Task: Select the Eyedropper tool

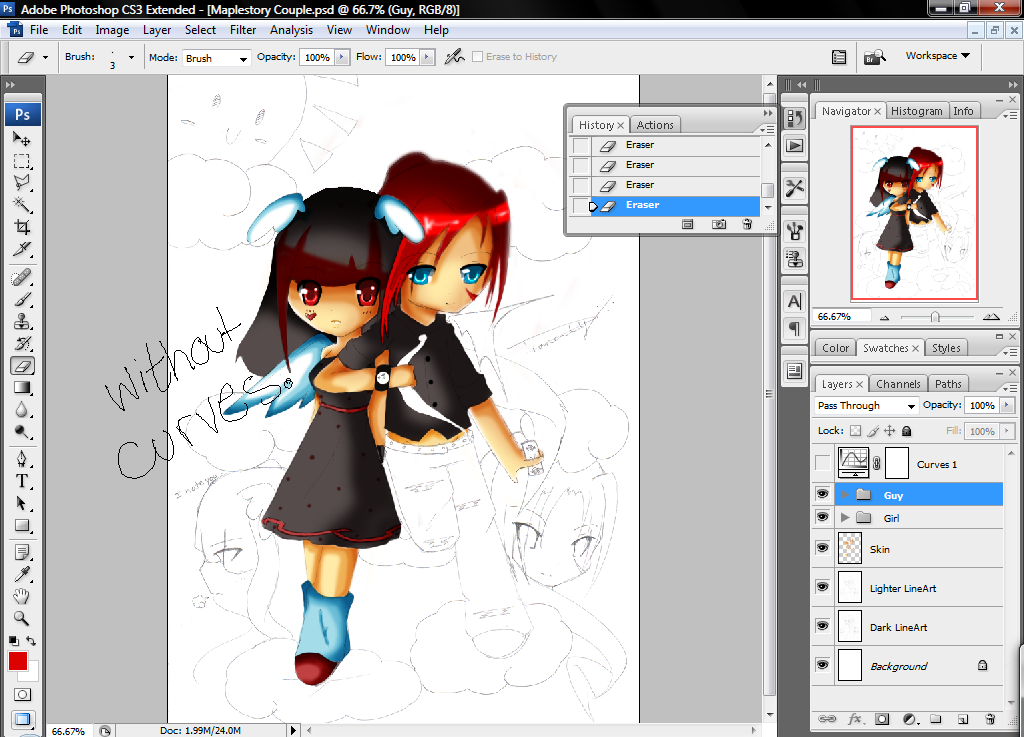Action: (x=22, y=574)
